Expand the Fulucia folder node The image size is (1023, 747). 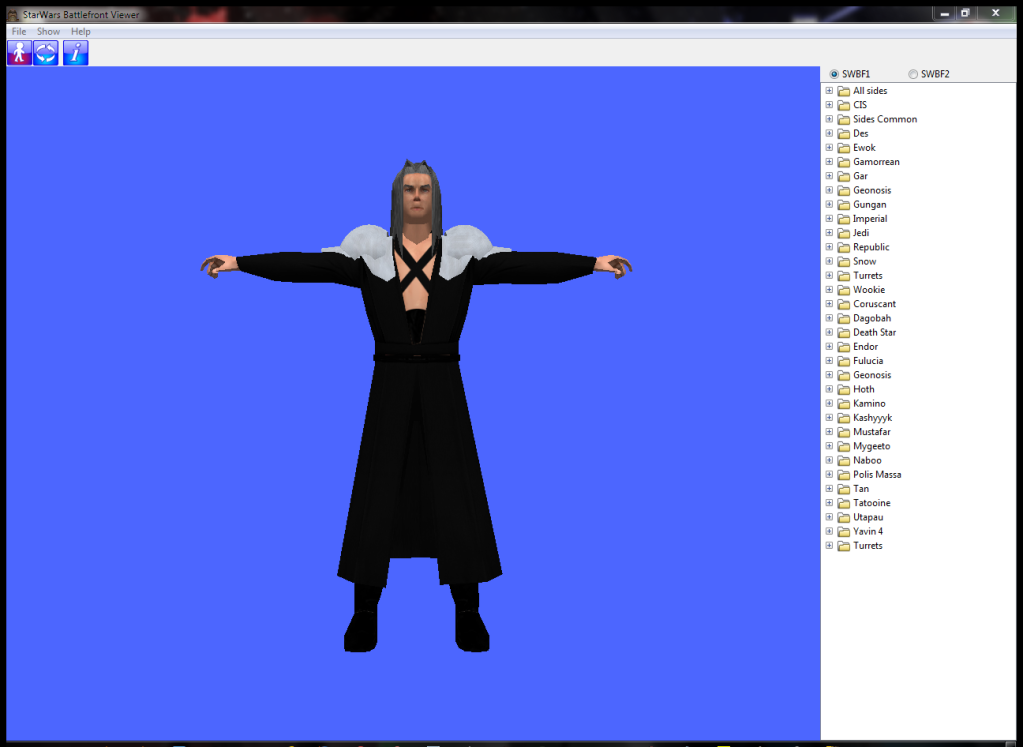pos(829,361)
